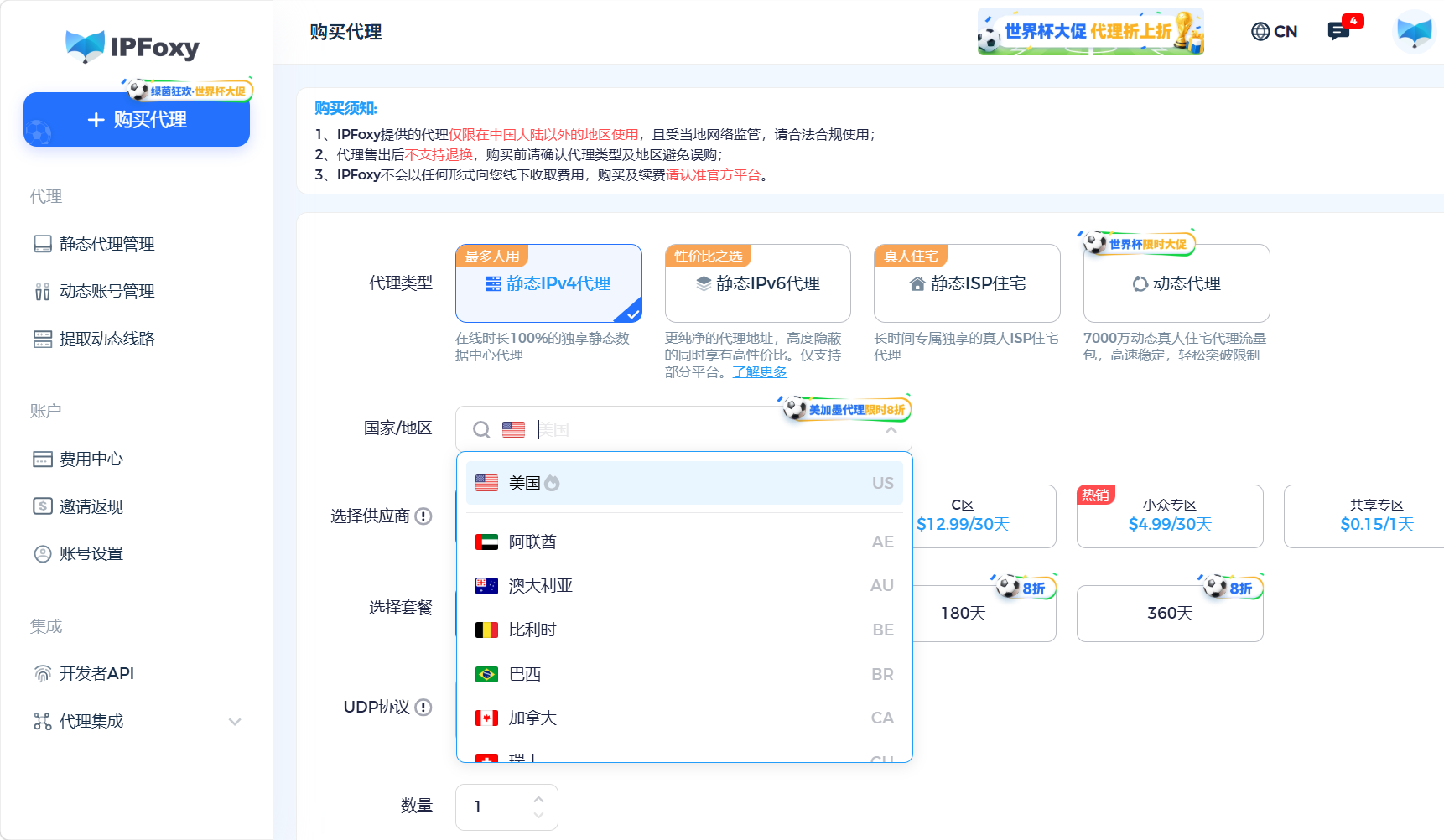Increase quantity with the up stepper arrow
The width and height of the screenshot is (1444, 840).
coord(538,799)
